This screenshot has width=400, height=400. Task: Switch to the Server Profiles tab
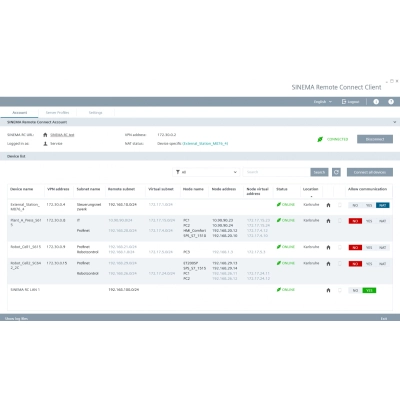pos(57,113)
